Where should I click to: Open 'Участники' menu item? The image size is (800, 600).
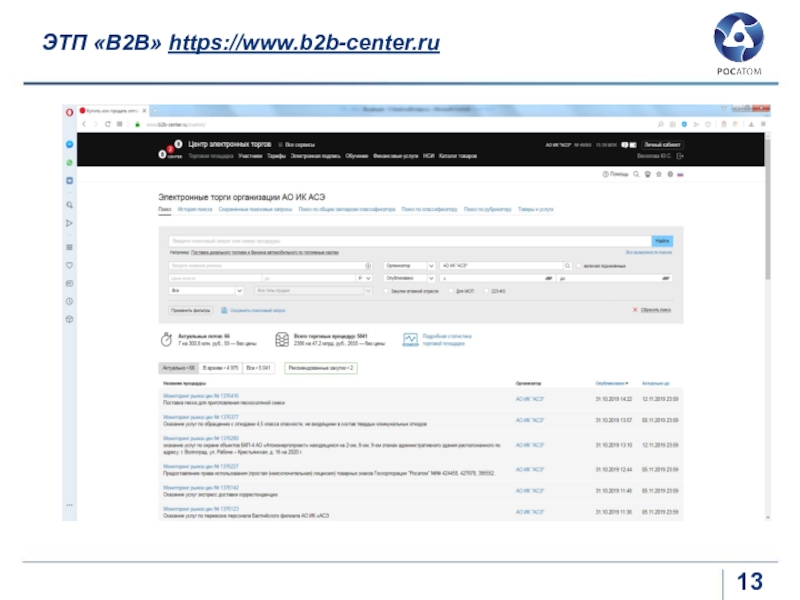coord(250,156)
